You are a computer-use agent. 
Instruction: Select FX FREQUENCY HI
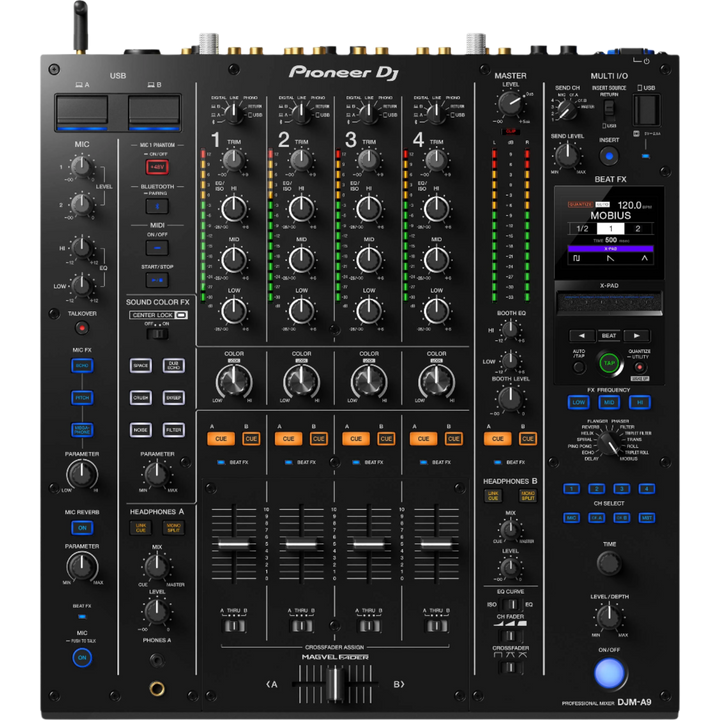pos(639,402)
